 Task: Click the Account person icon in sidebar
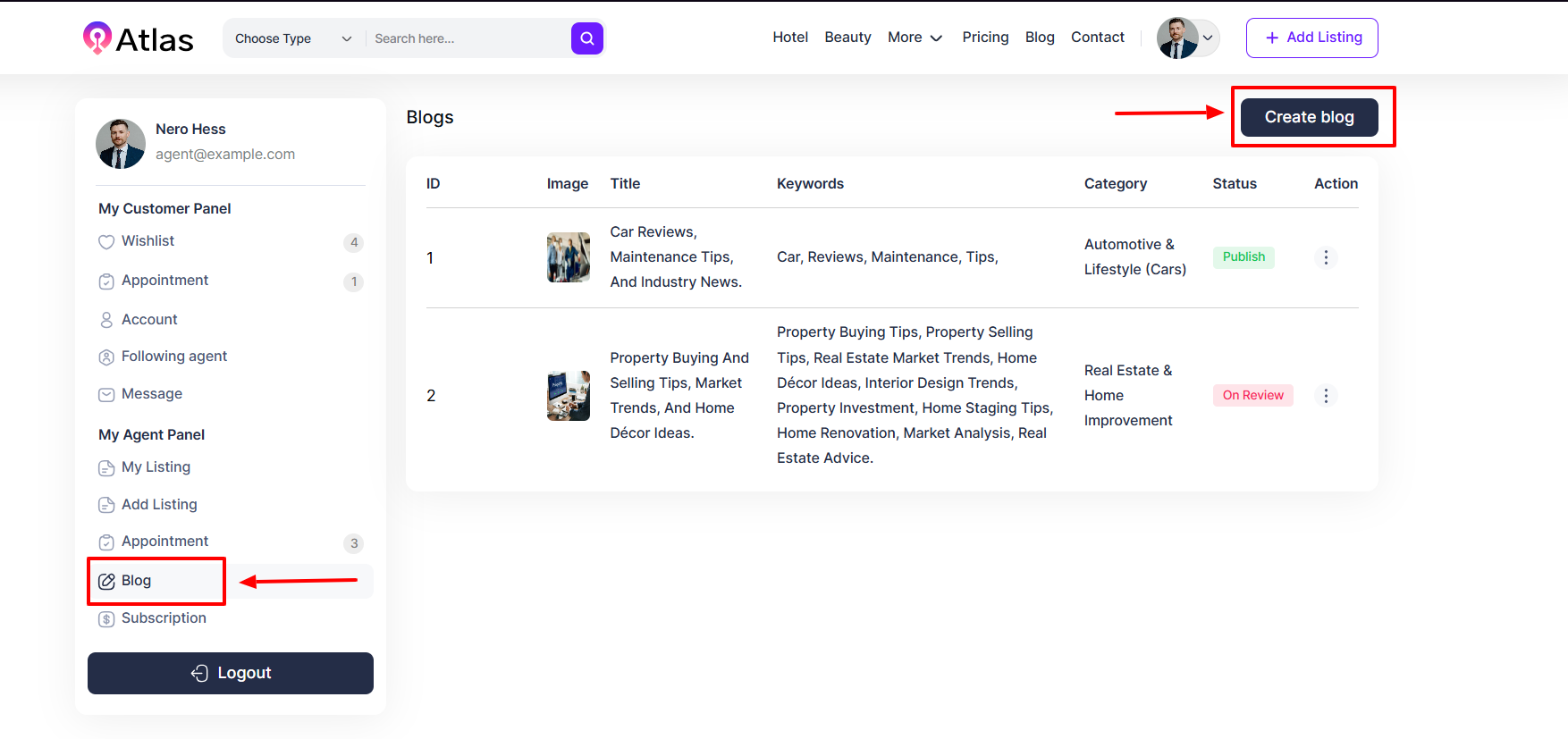click(106, 320)
